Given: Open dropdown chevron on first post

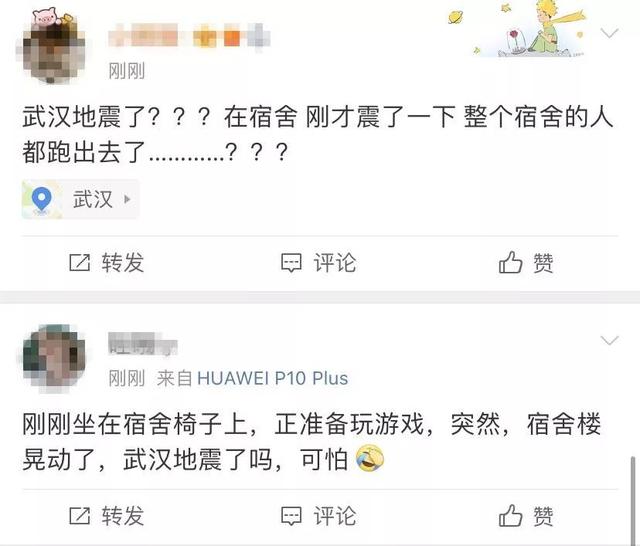Looking at the screenshot, I should click(x=610, y=33).
